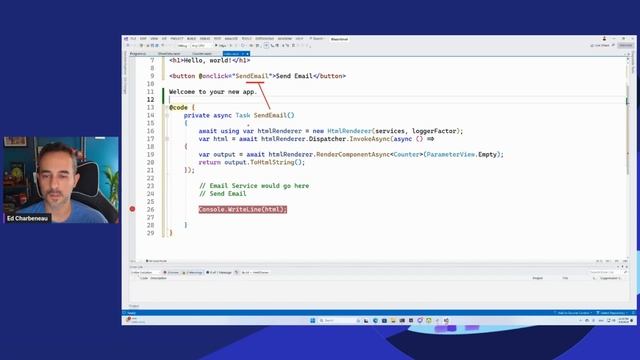Screen dimensions: 640x360
Task: Sort by the Suppression State column header
Action: pyautogui.click(x=610, y=278)
